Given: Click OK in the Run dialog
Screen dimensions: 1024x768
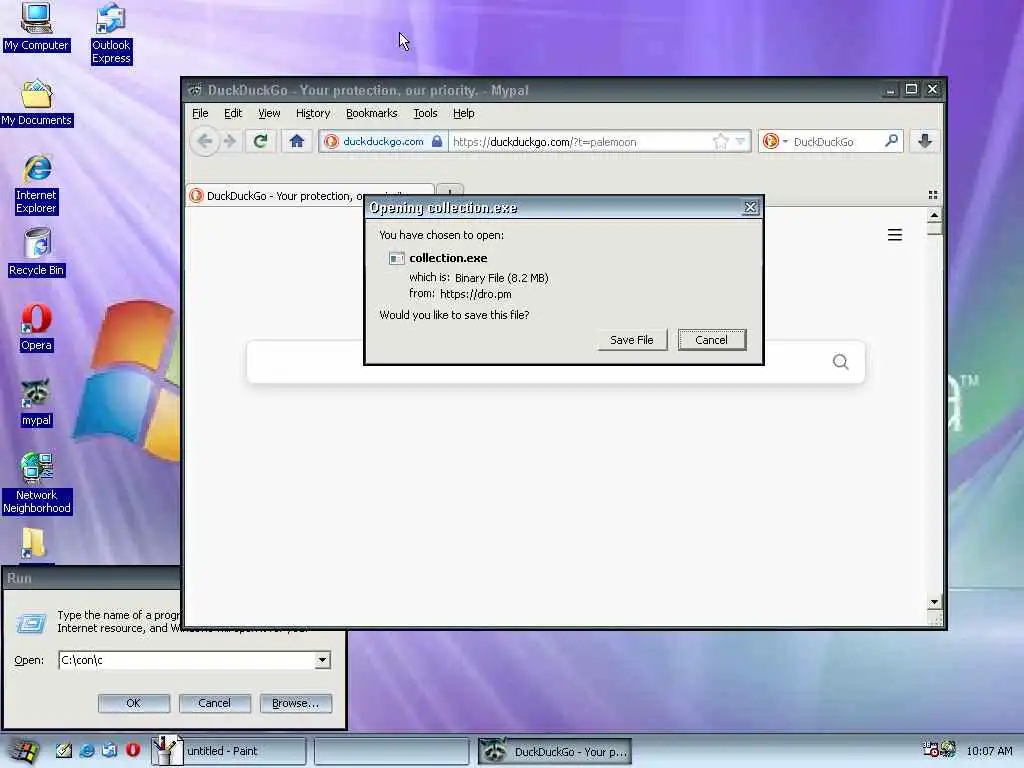Looking at the screenshot, I should [133, 703].
